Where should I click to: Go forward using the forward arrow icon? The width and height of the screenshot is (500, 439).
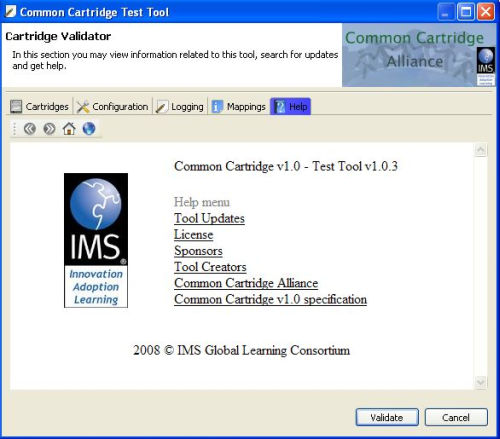(x=49, y=129)
